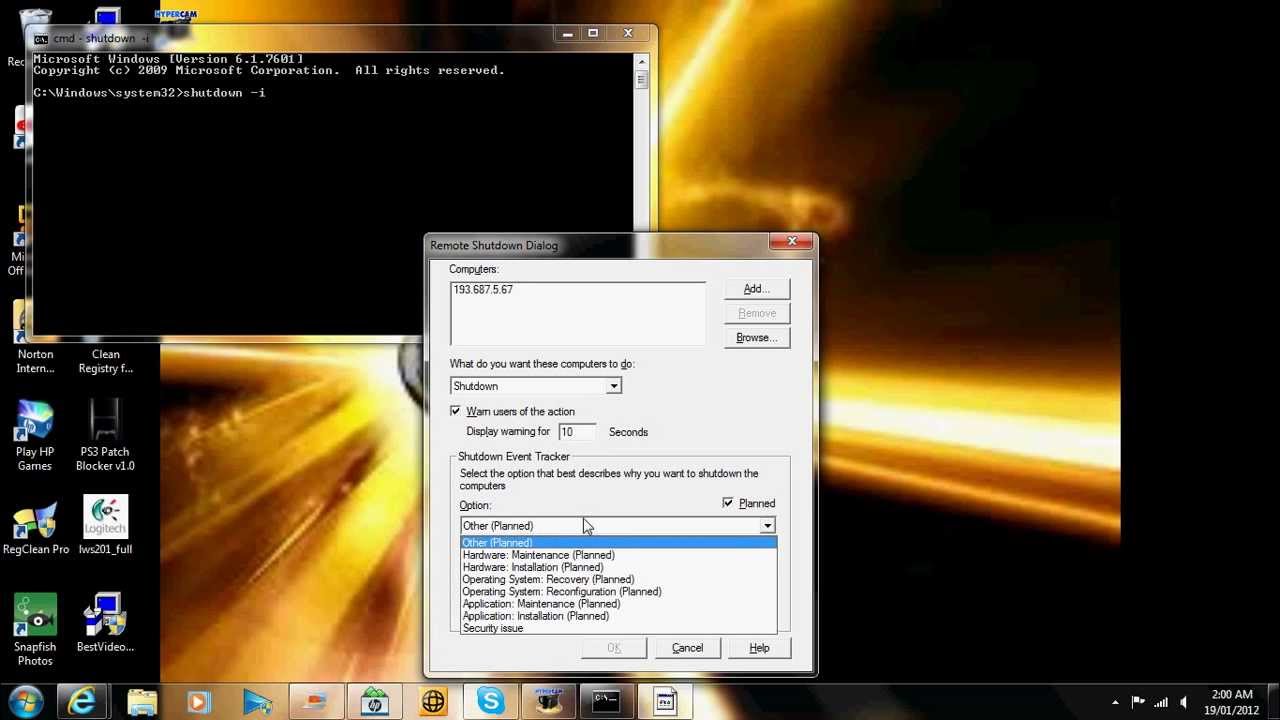Pick Operating System: Reconfiguration (Planned)
Screen dimensions: 1280x720
618,592
